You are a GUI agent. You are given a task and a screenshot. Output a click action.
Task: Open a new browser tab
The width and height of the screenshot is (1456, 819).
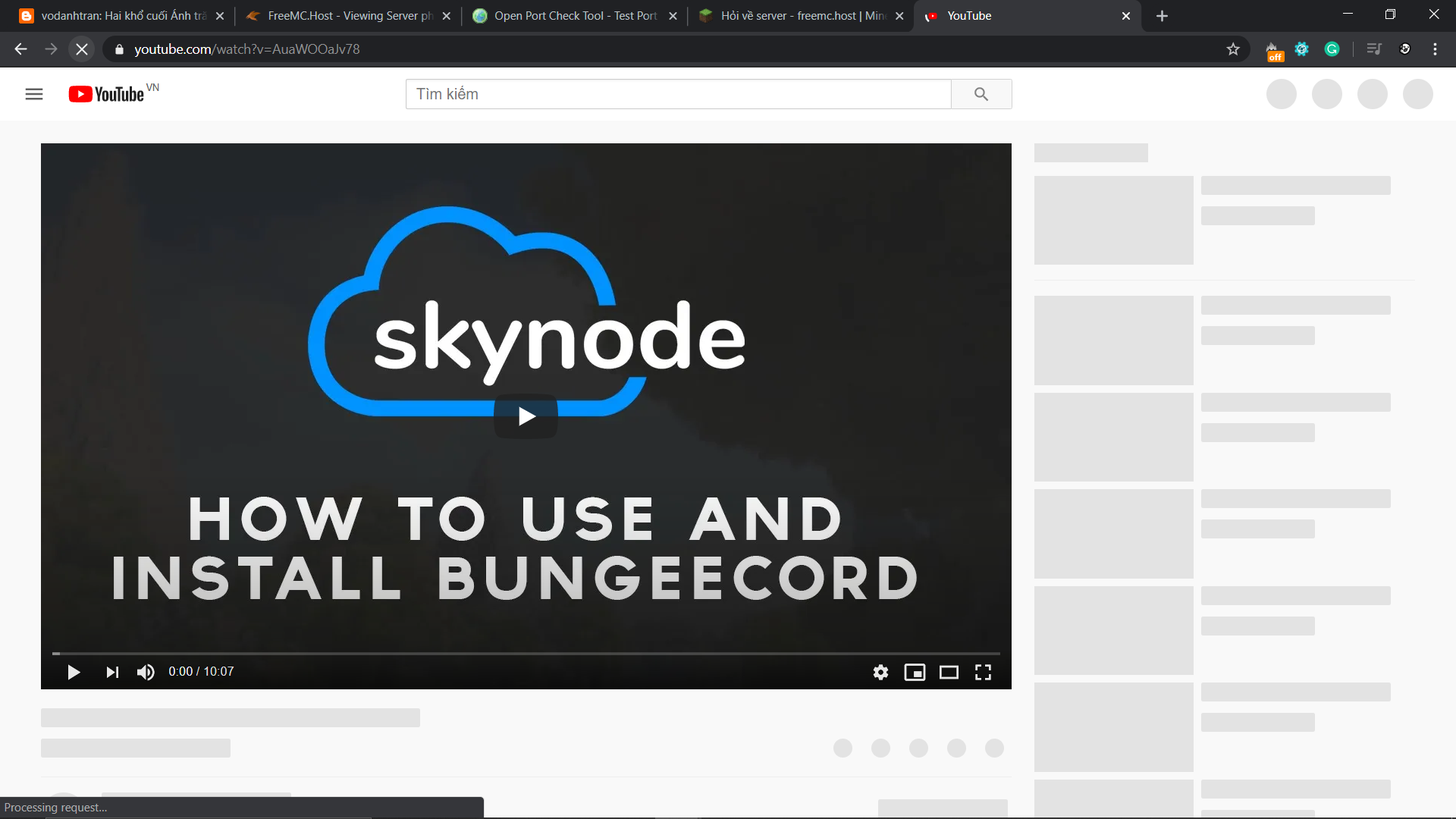[1162, 16]
